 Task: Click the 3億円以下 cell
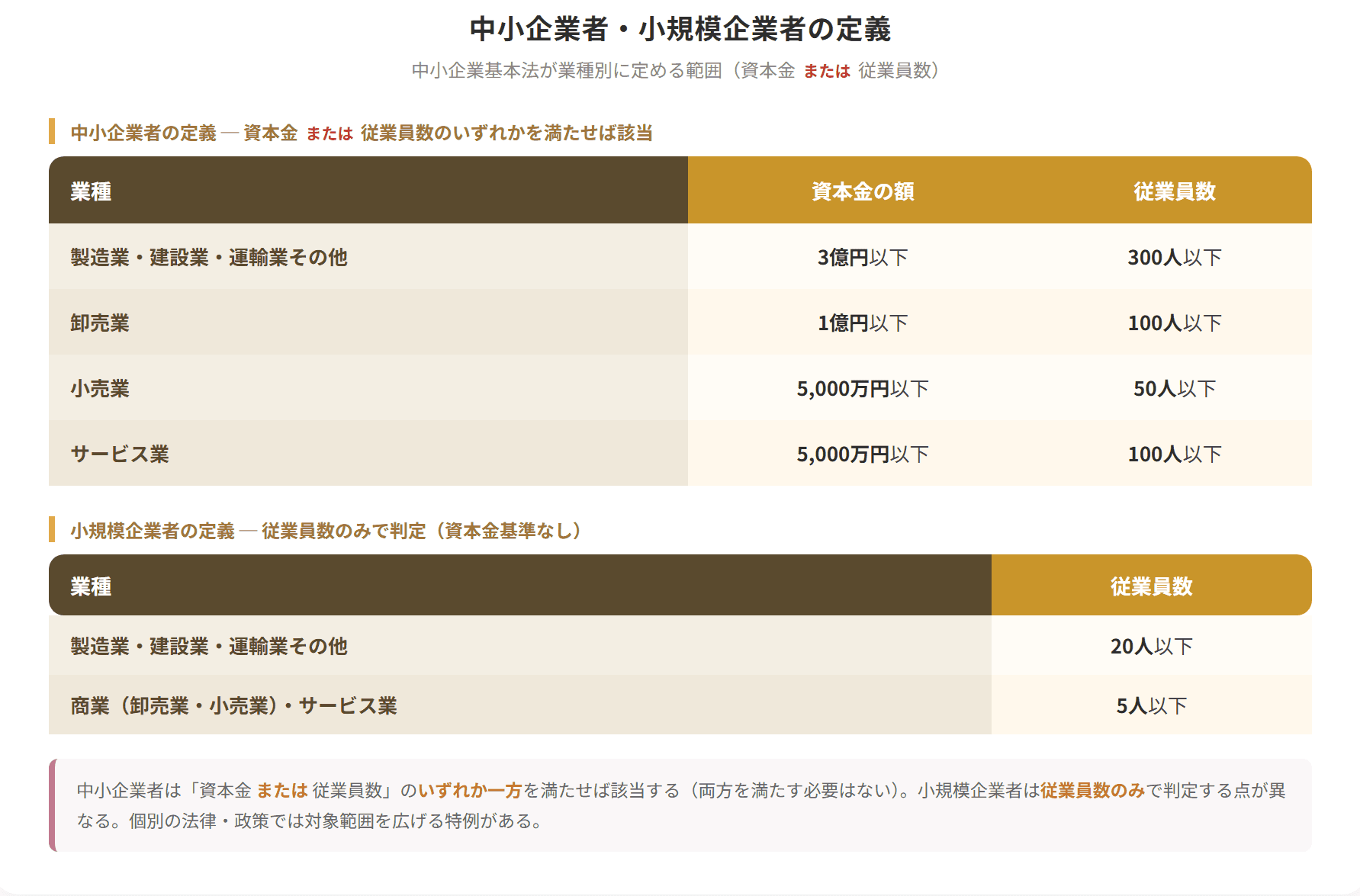tap(863, 257)
